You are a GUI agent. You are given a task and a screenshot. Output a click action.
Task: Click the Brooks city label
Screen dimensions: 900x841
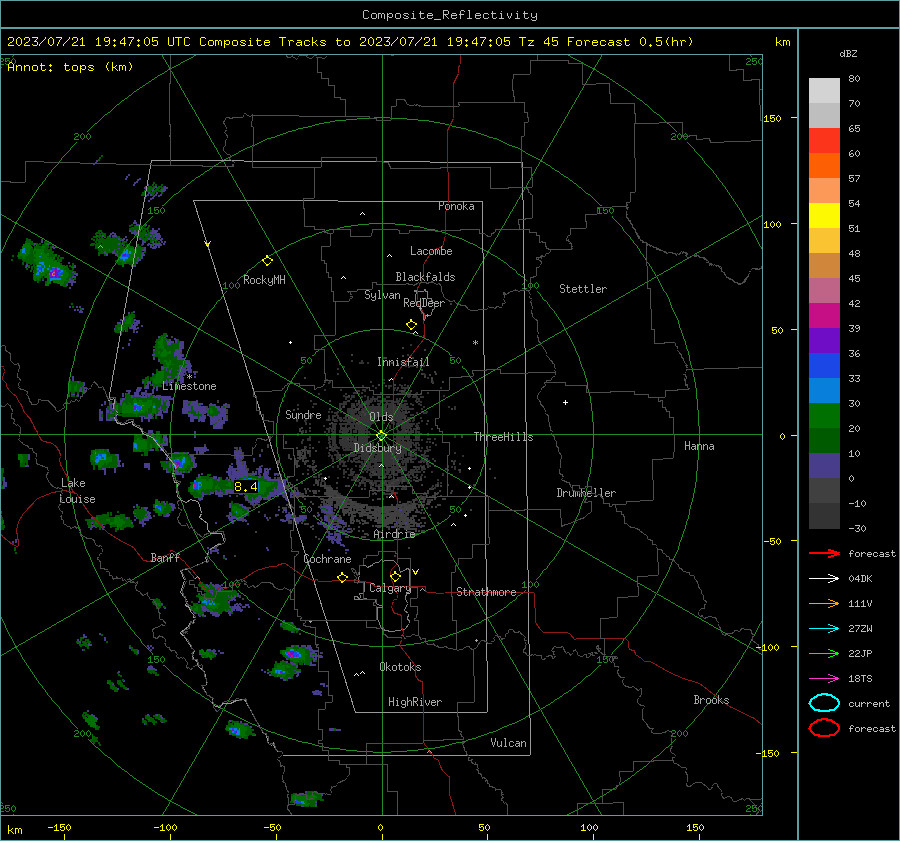coord(711,700)
